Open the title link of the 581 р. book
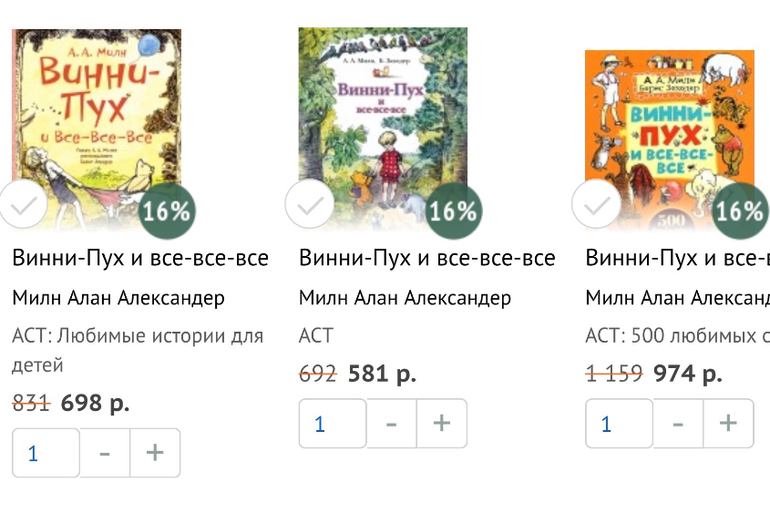770x513 pixels. click(427, 258)
